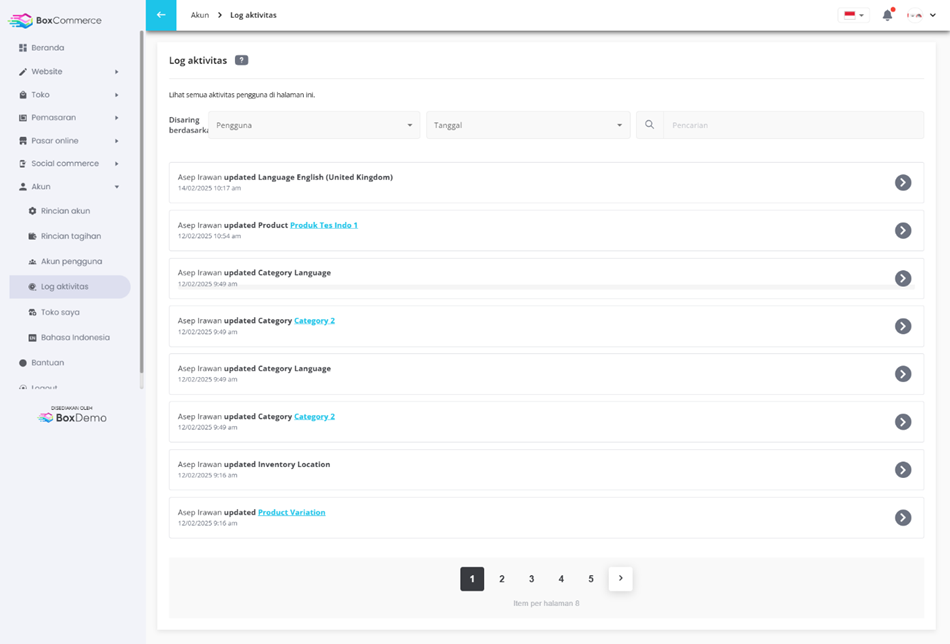Go to pagination page 5

591,579
